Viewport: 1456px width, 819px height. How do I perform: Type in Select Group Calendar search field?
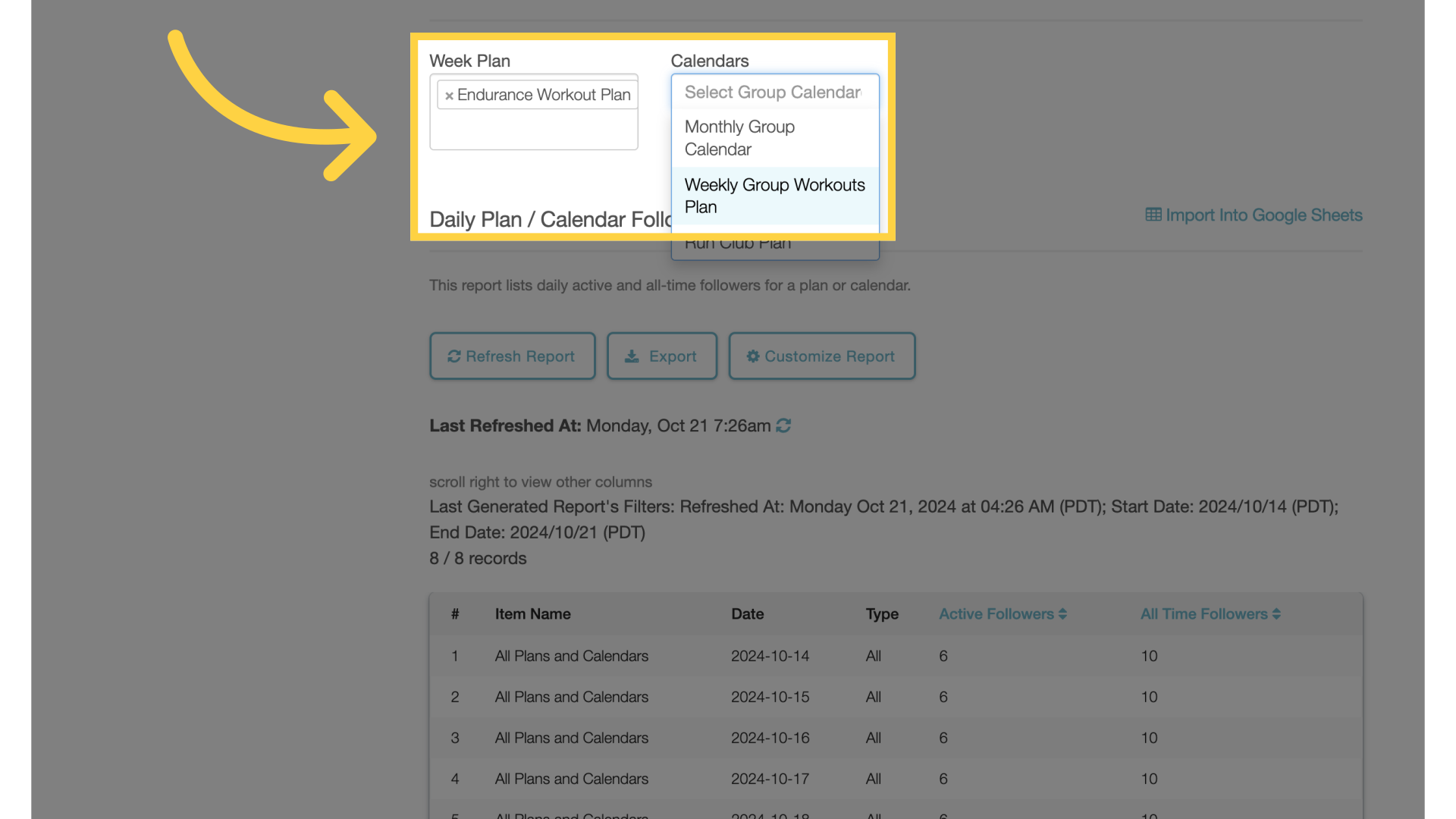click(x=774, y=93)
